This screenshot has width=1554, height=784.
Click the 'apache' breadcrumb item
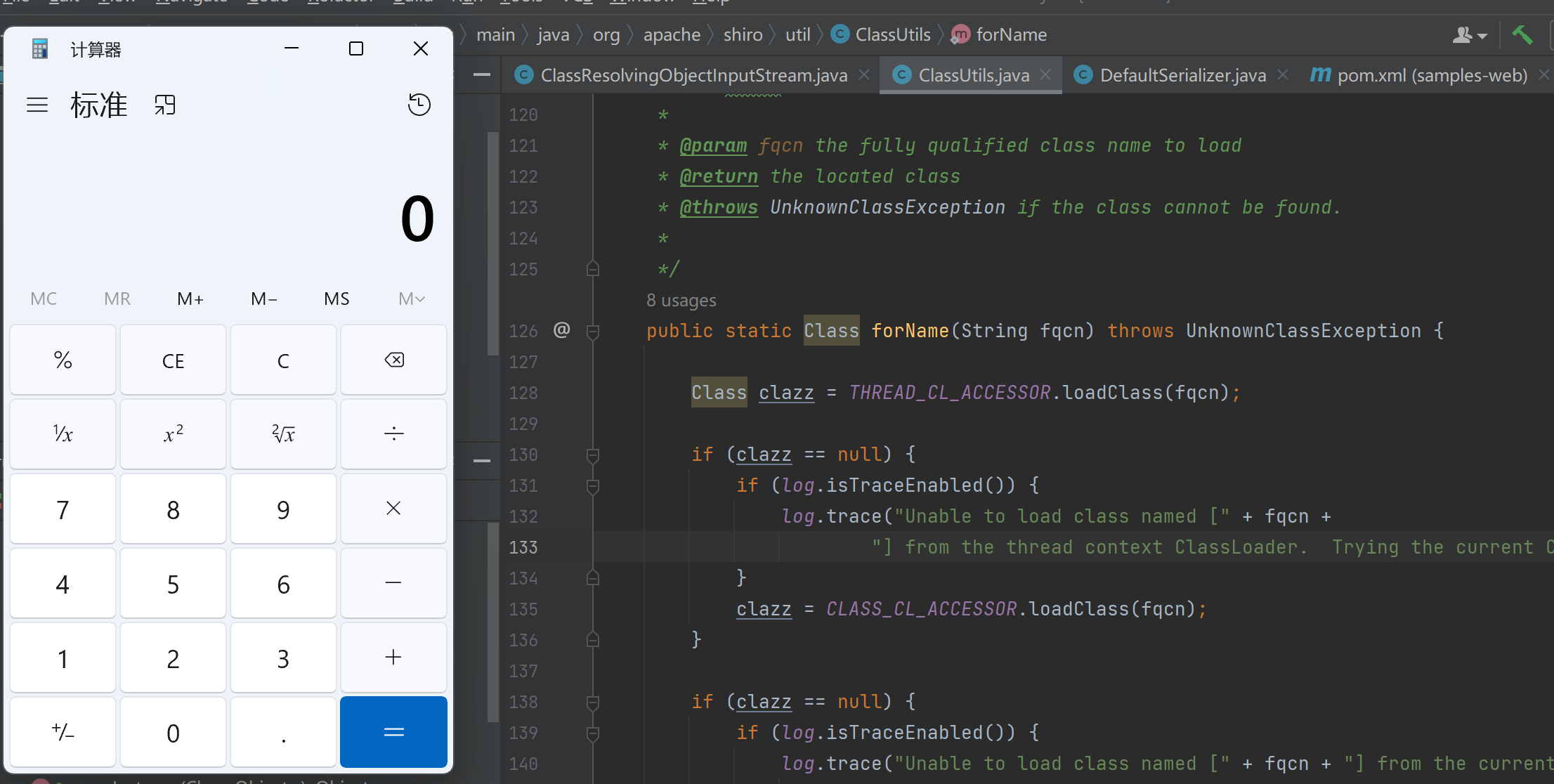672,34
